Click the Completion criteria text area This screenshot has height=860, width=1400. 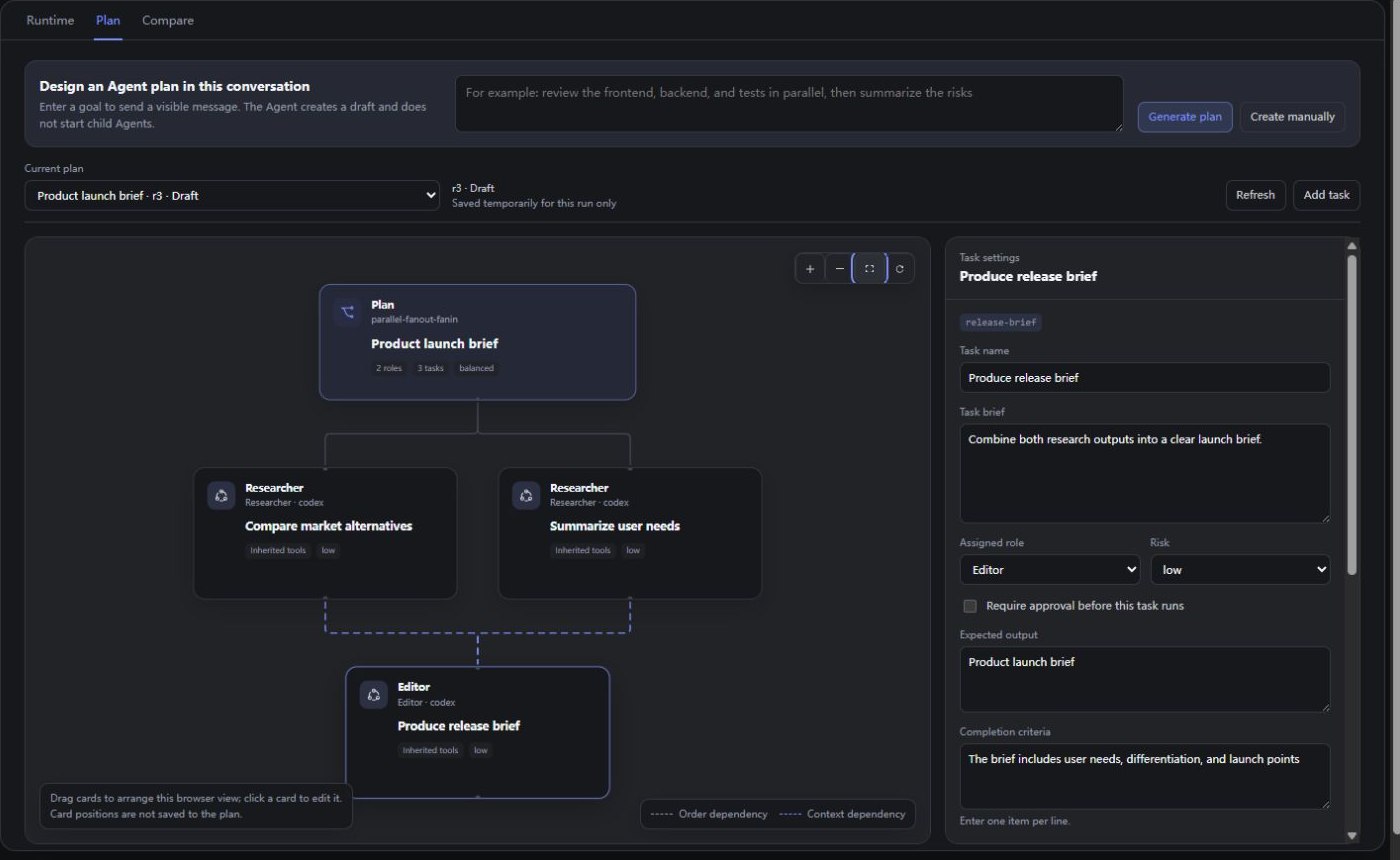1145,776
